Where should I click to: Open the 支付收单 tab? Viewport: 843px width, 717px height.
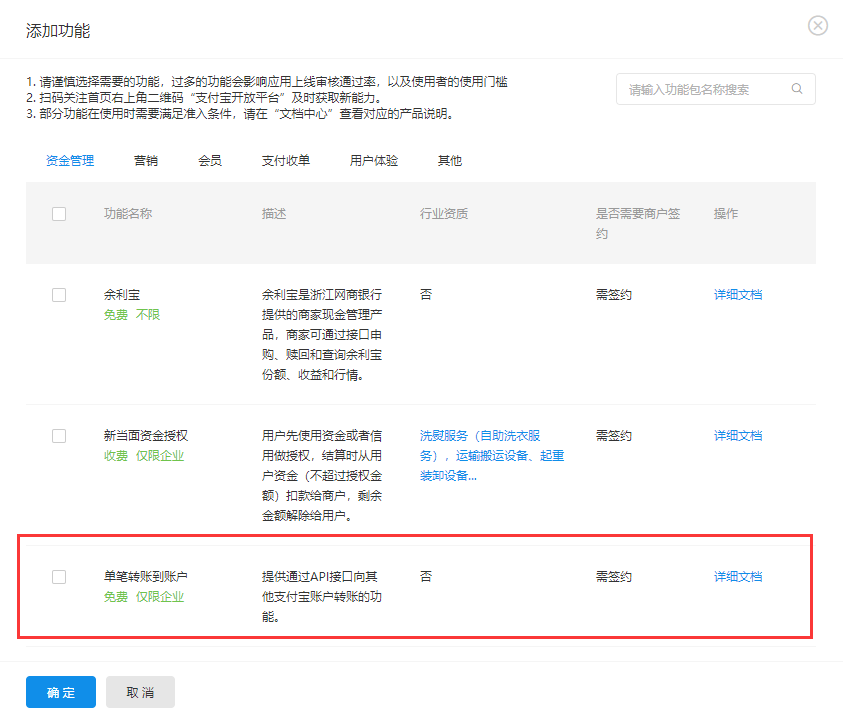(x=286, y=160)
